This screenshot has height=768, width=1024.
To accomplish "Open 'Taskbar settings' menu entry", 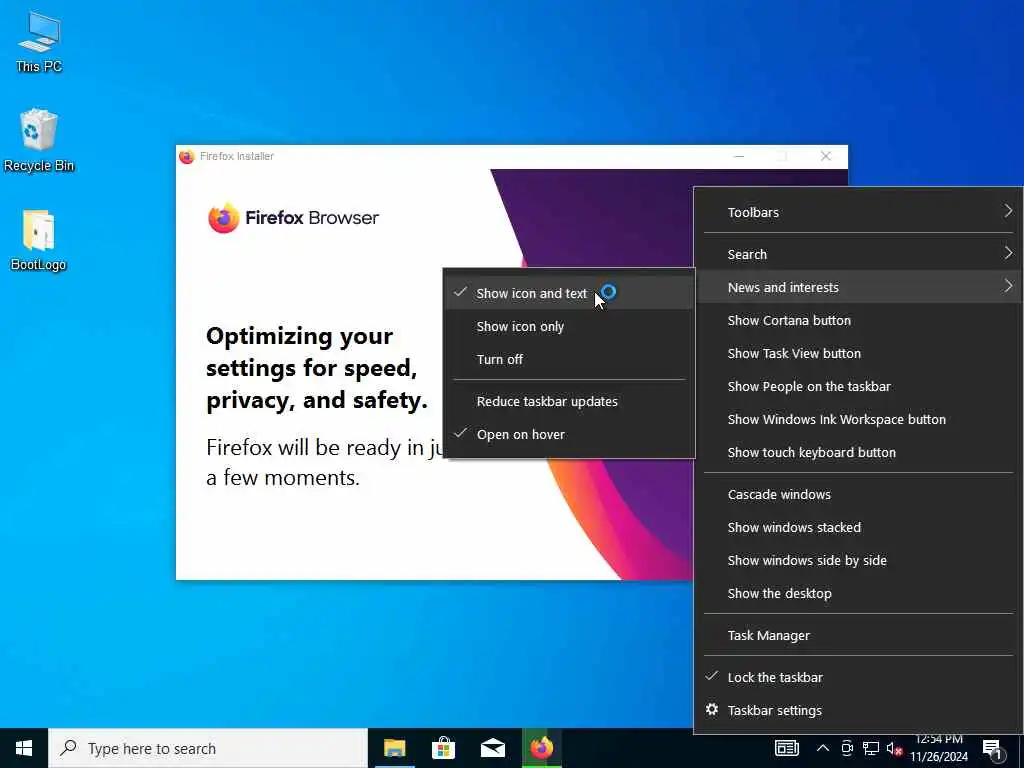I will 857,710.
